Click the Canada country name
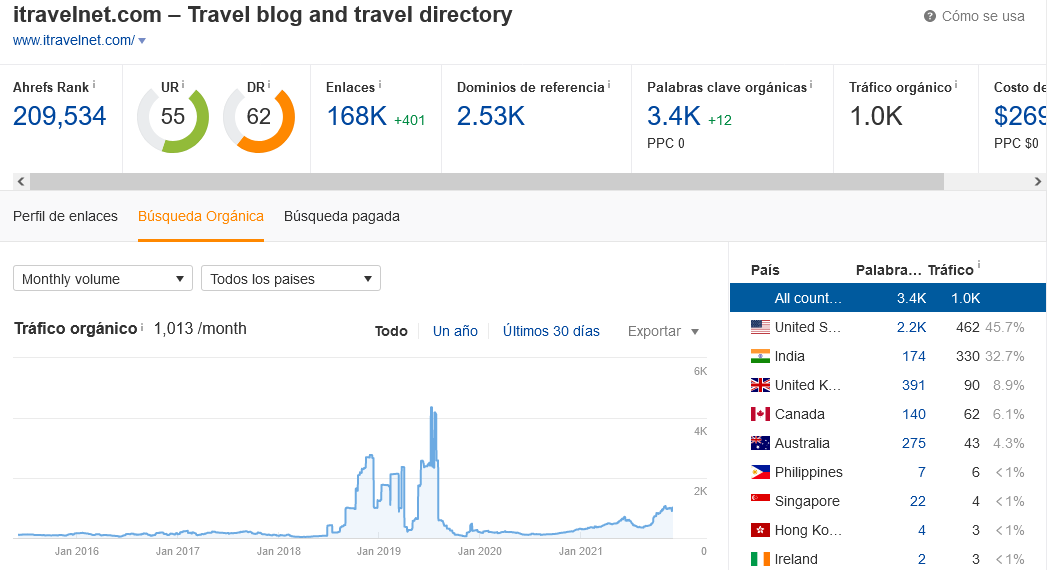 point(799,414)
